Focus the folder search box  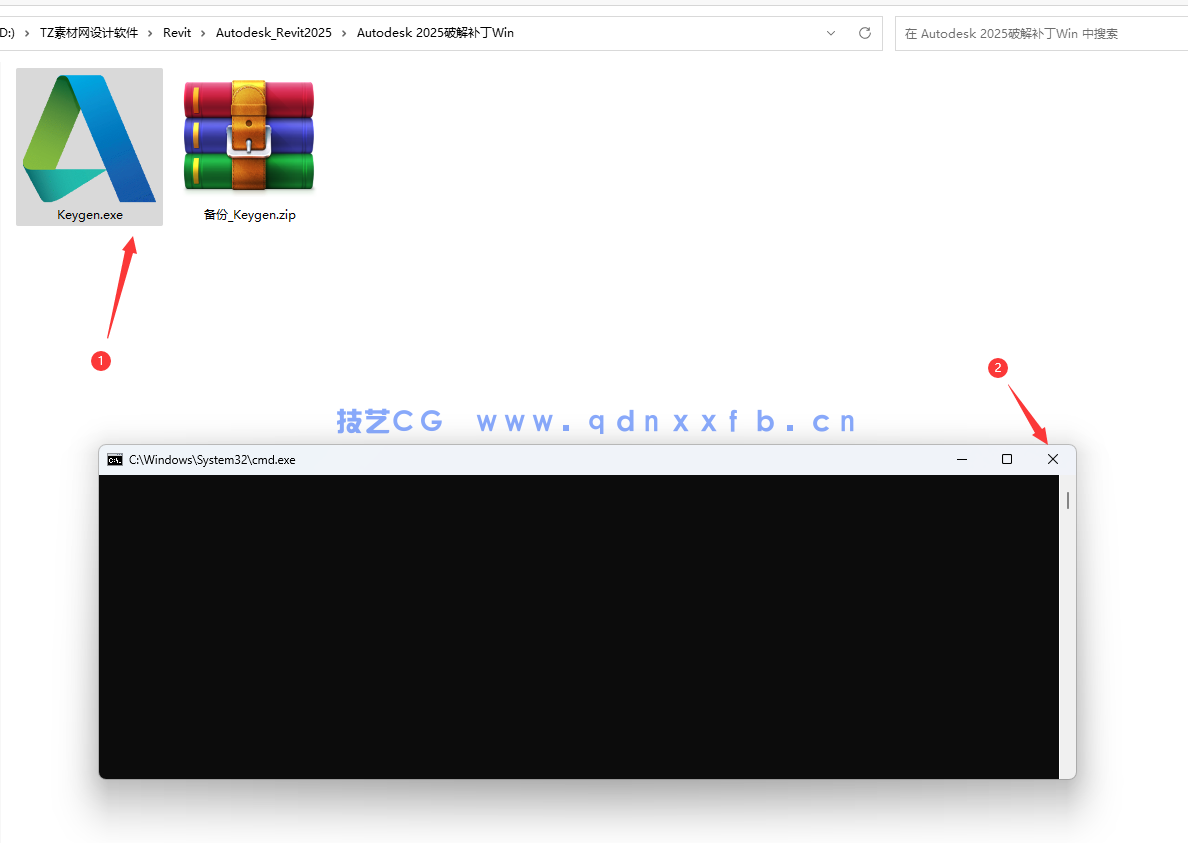[1040, 33]
